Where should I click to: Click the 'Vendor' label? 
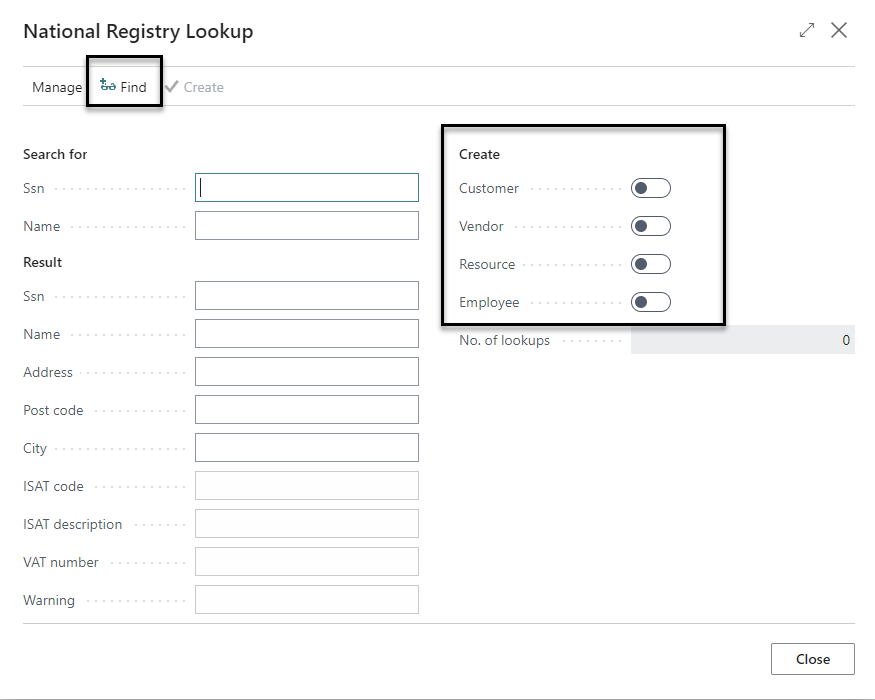tap(481, 226)
